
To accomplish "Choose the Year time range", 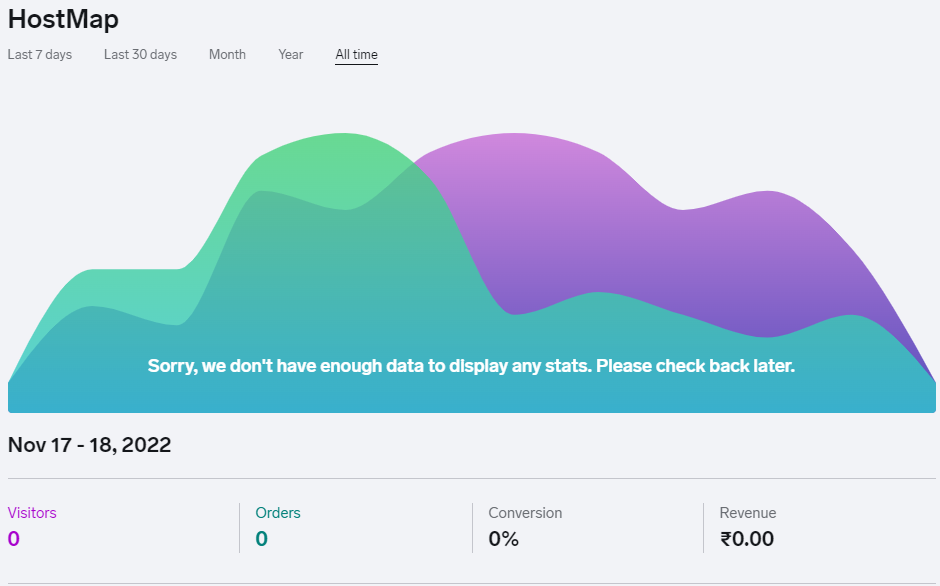I will click(291, 55).
